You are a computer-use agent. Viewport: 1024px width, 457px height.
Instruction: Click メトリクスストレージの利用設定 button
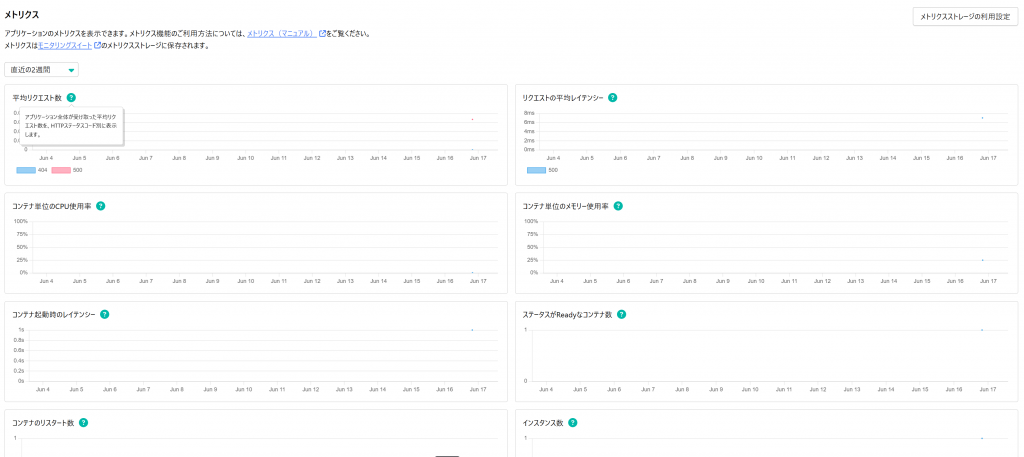pos(965,17)
